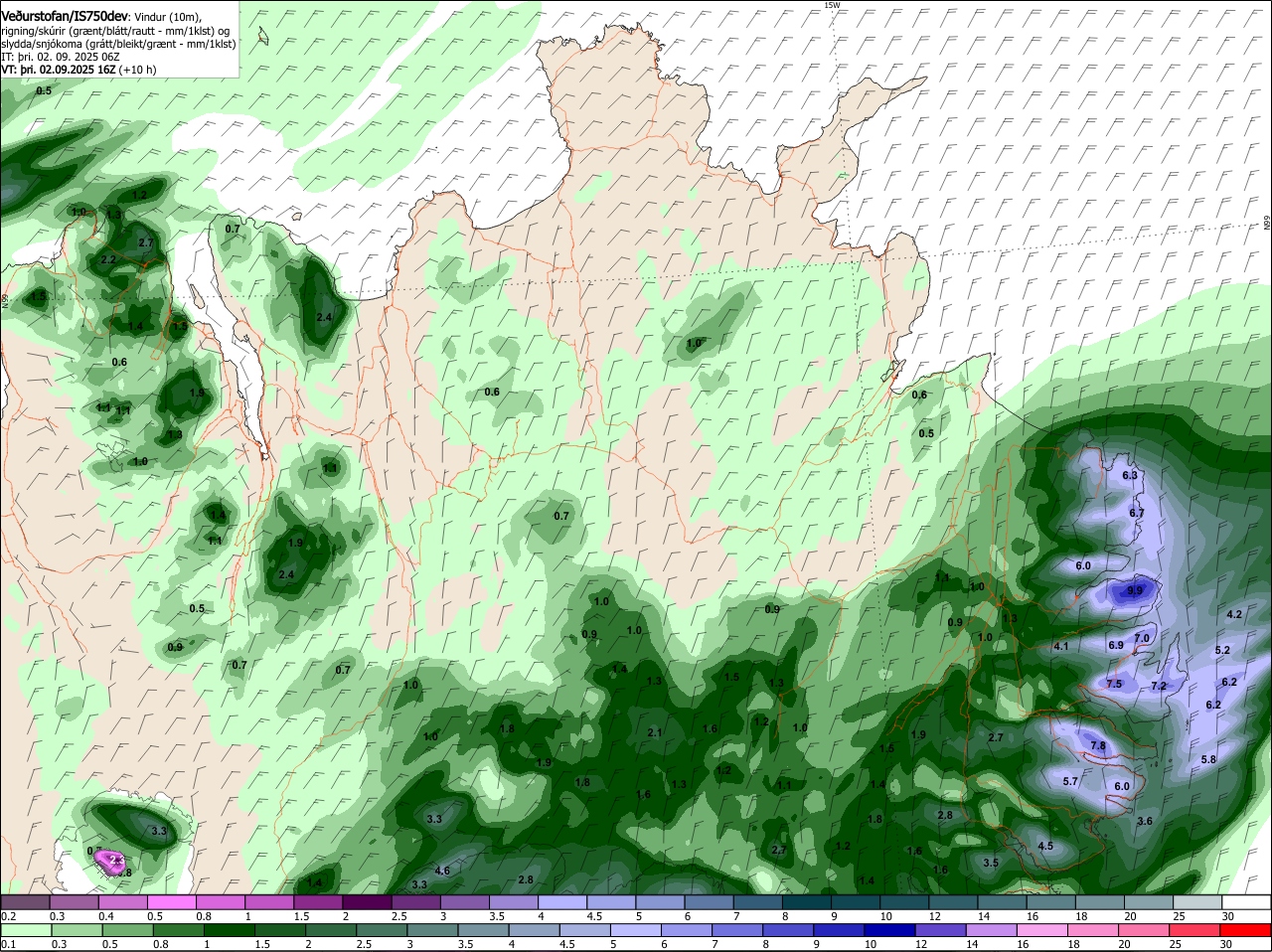
Task: Click the VT valid time line 16Z (+10 h)
Action: tap(79, 70)
